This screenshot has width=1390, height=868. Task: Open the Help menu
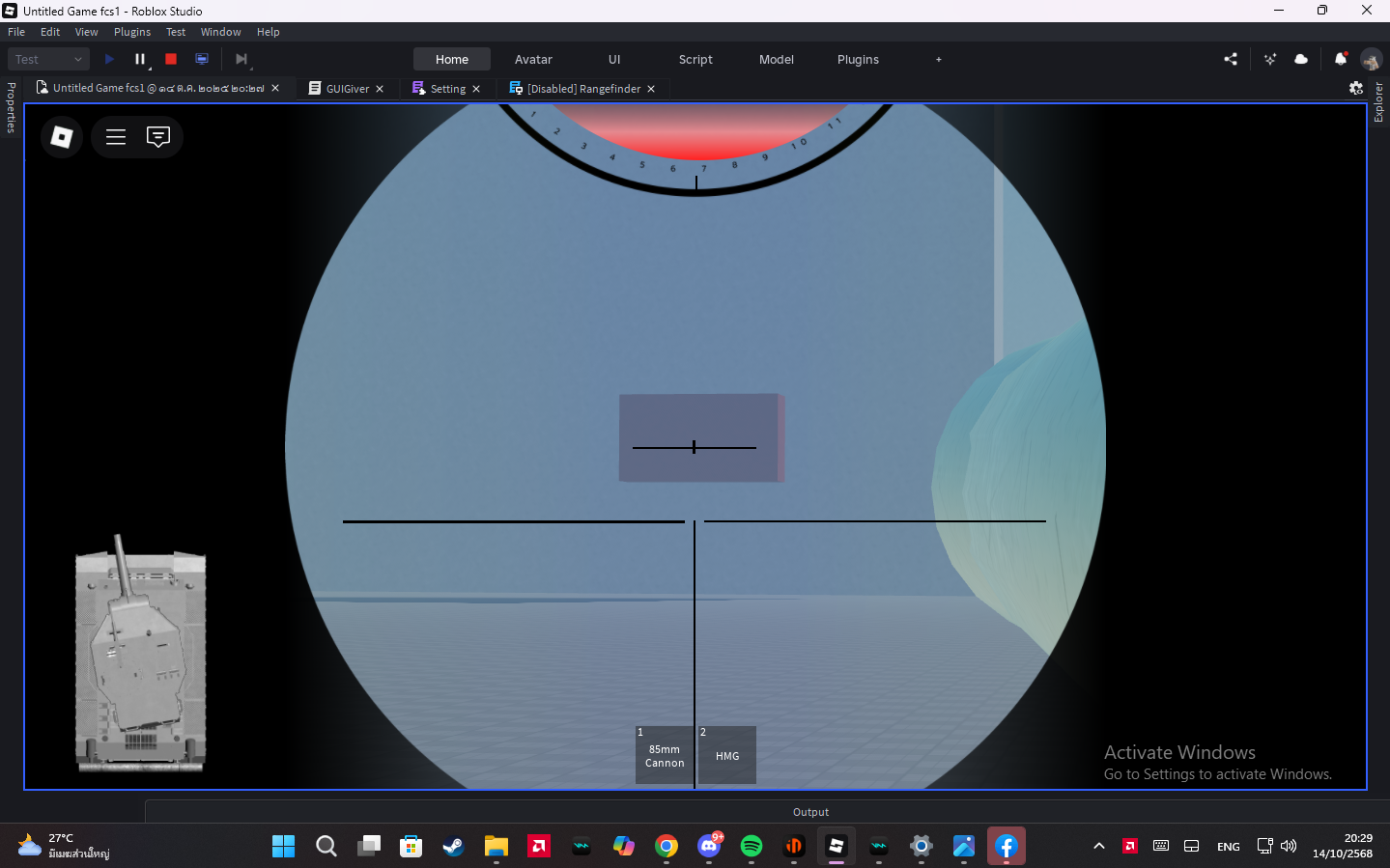click(269, 32)
